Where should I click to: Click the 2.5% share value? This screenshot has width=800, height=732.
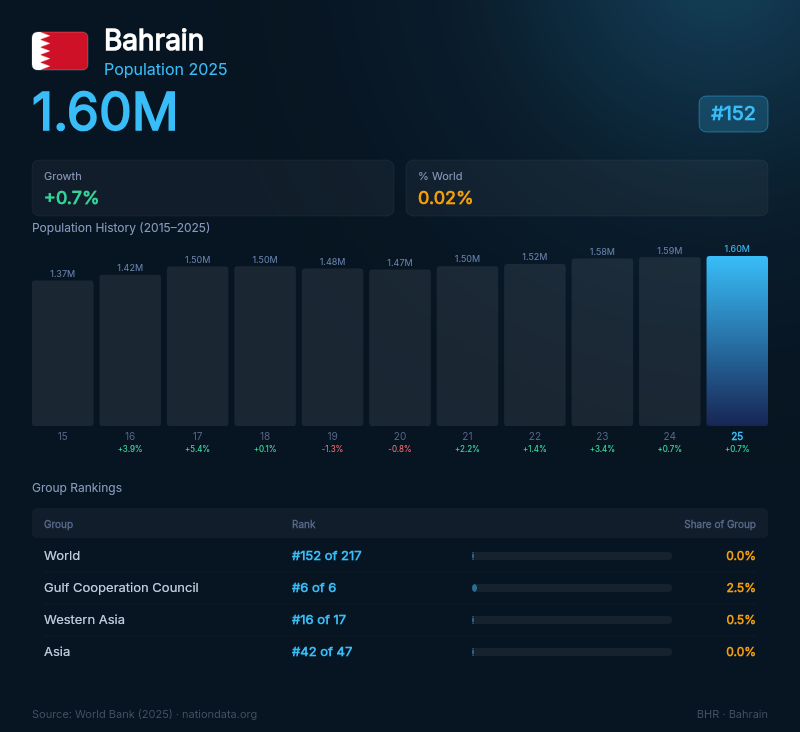point(741,588)
